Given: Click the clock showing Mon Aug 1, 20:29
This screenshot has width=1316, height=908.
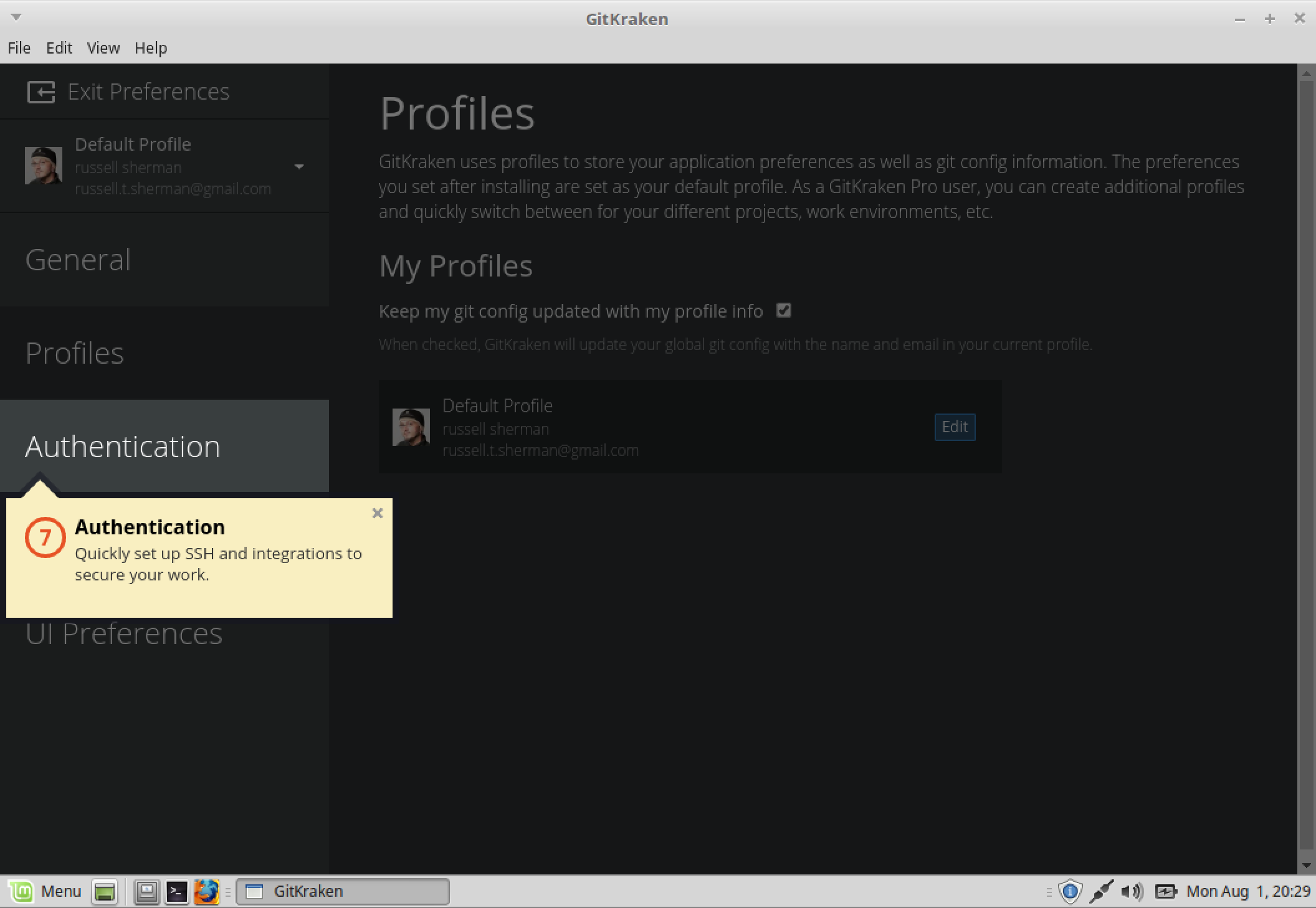Looking at the screenshot, I should click(1248, 892).
